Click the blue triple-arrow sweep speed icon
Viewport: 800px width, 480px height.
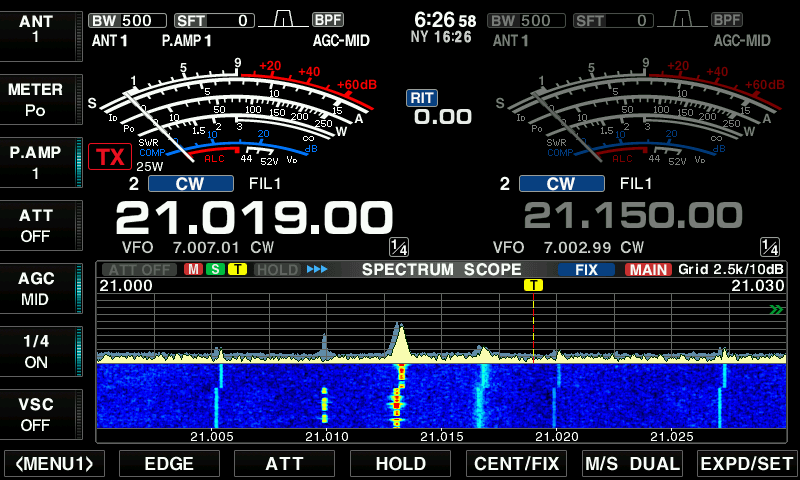coord(317,269)
